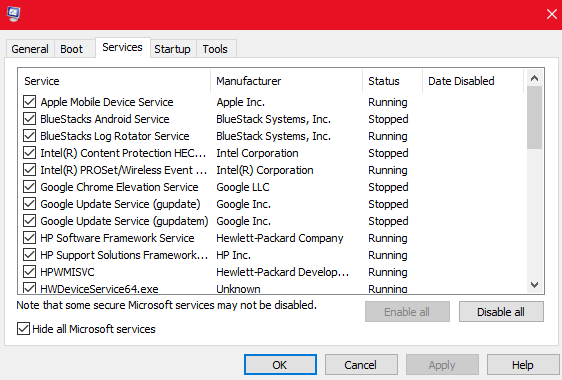Viewport: 562px width, 380px height.
Task: Toggle Intel(R) Content Protection HEC checkbox
Action: coord(29,153)
